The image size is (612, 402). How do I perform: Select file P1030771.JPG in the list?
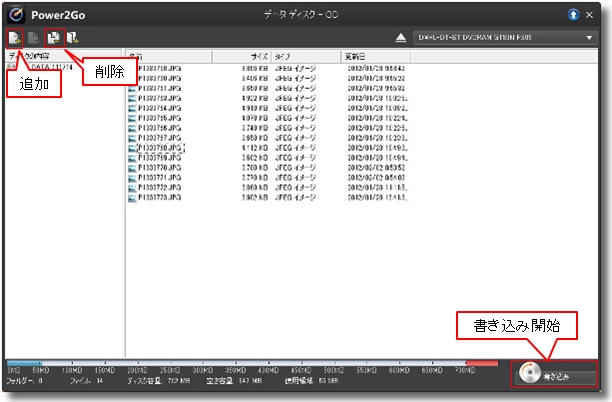coord(159,178)
